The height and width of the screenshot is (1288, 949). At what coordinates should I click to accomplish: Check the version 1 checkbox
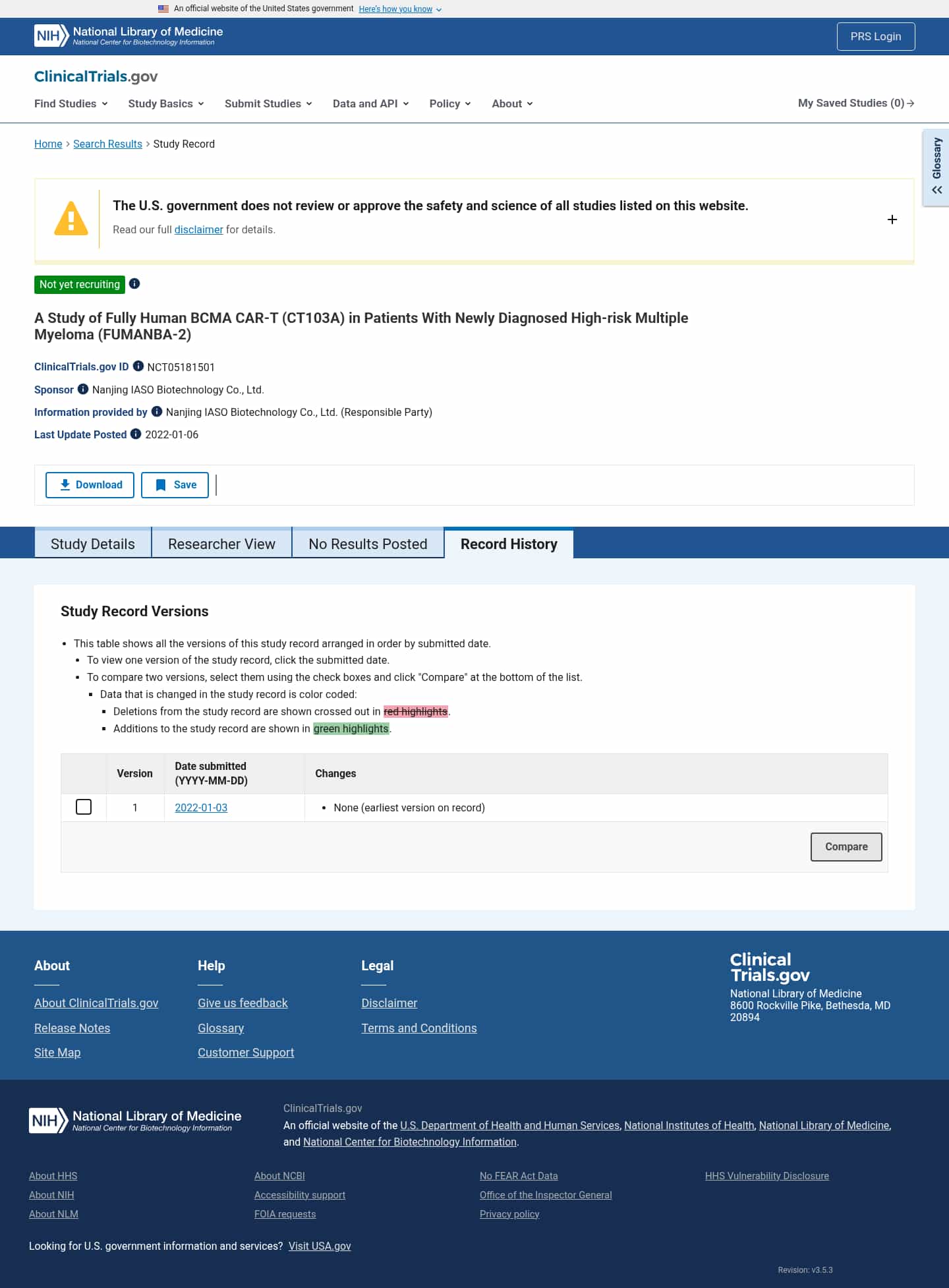(x=84, y=807)
